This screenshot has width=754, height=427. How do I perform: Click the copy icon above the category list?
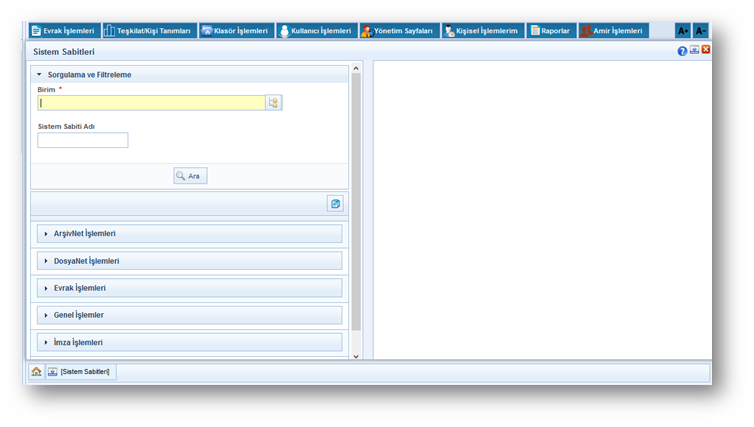tap(335, 204)
